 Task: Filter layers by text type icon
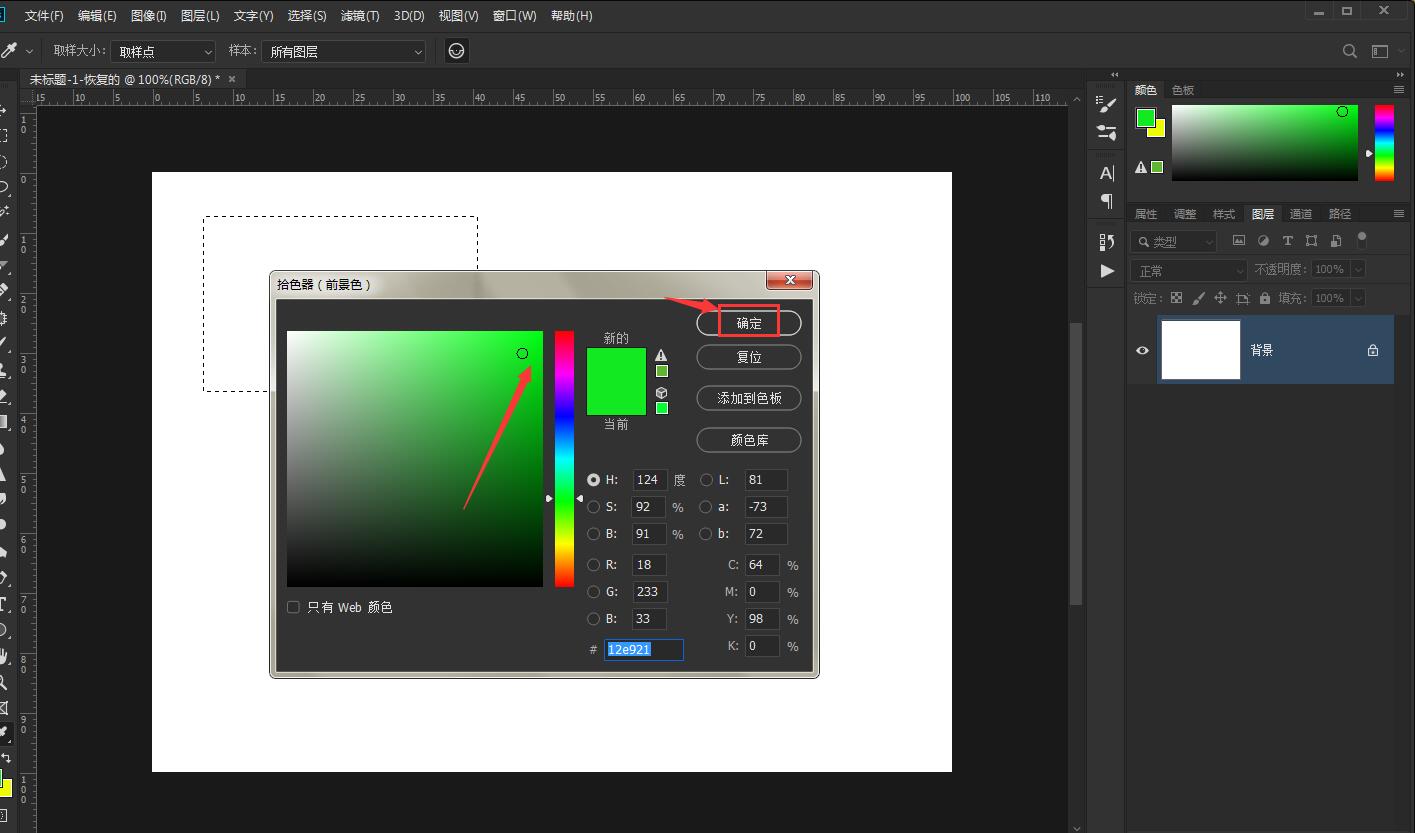pyautogui.click(x=1287, y=241)
